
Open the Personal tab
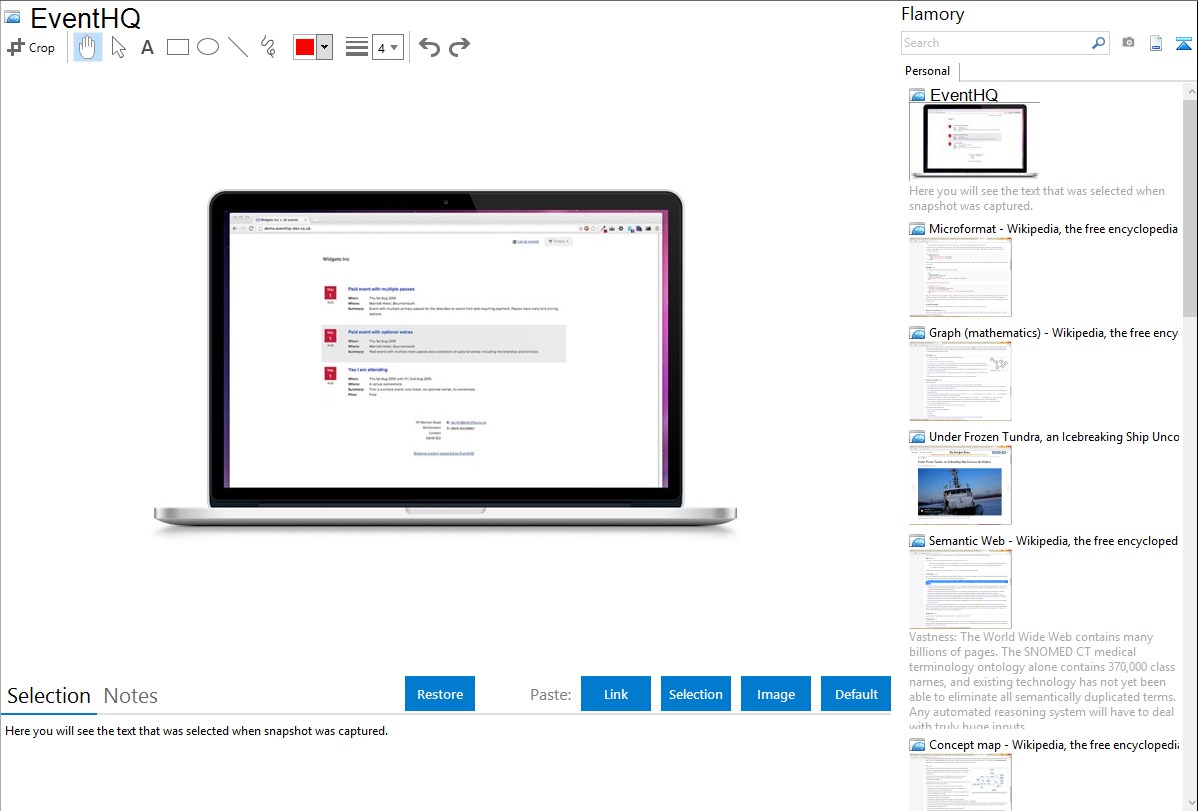click(928, 70)
